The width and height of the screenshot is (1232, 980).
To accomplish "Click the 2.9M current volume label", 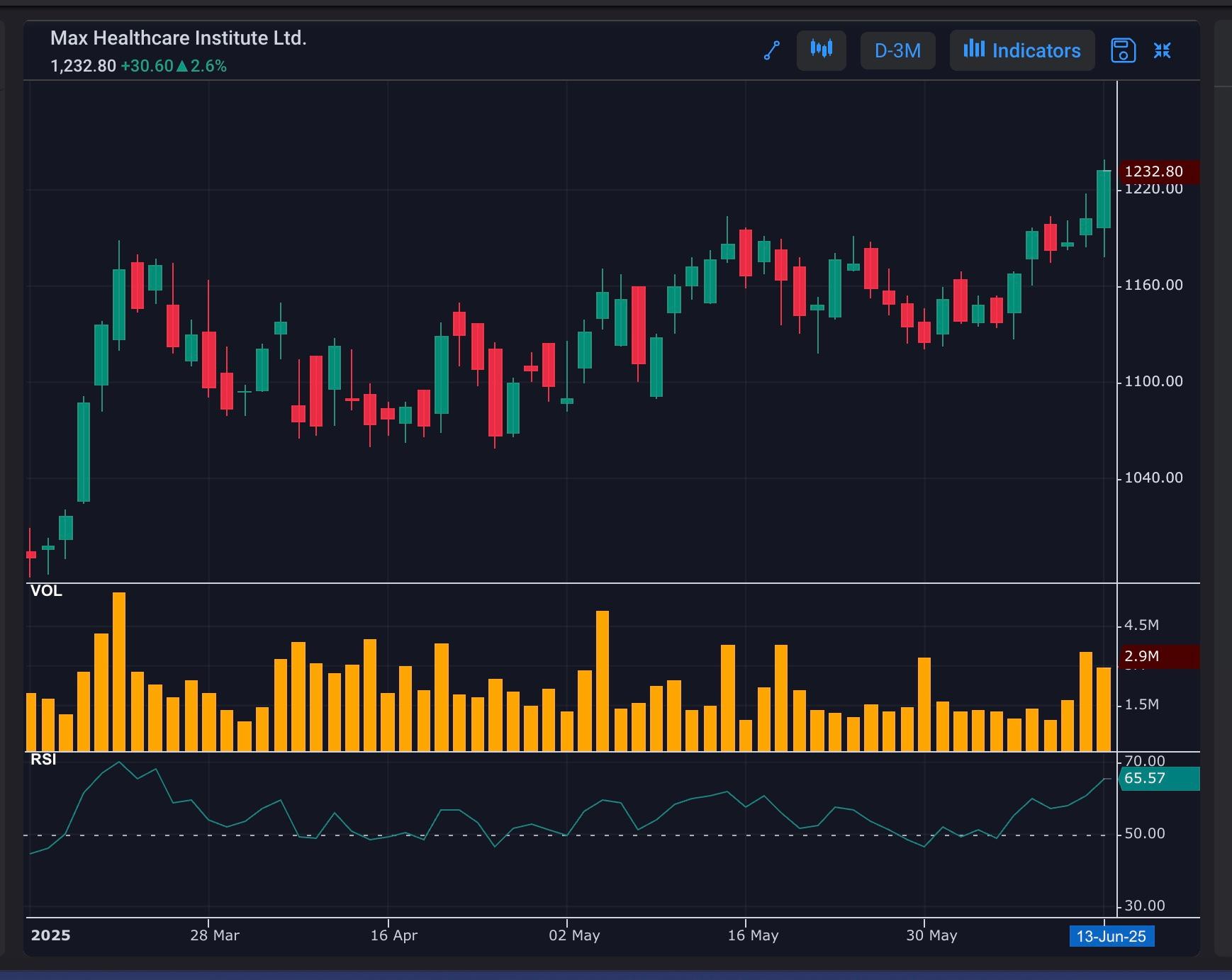I will point(1158,656).
